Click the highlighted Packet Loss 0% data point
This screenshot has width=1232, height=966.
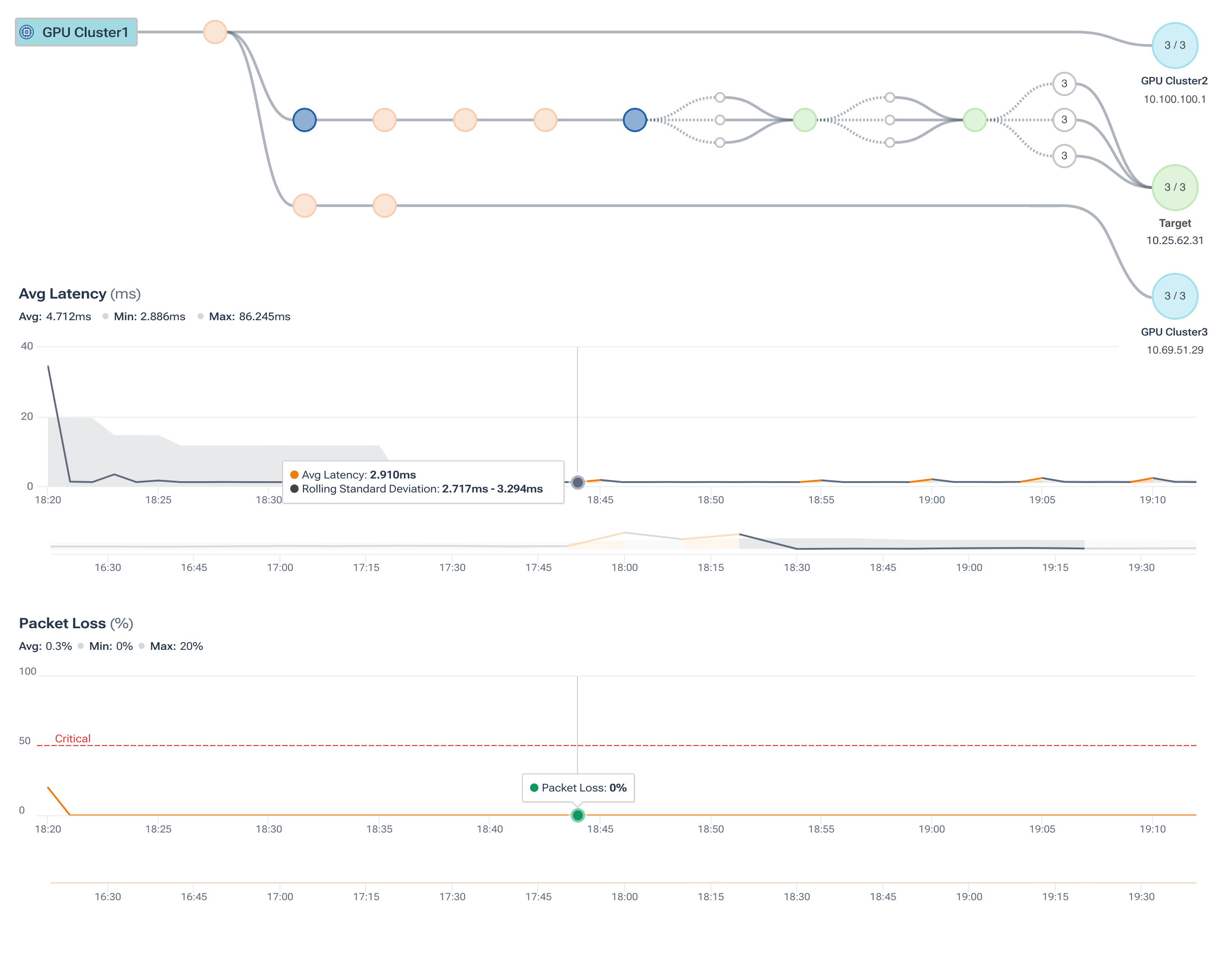(577, 814)
